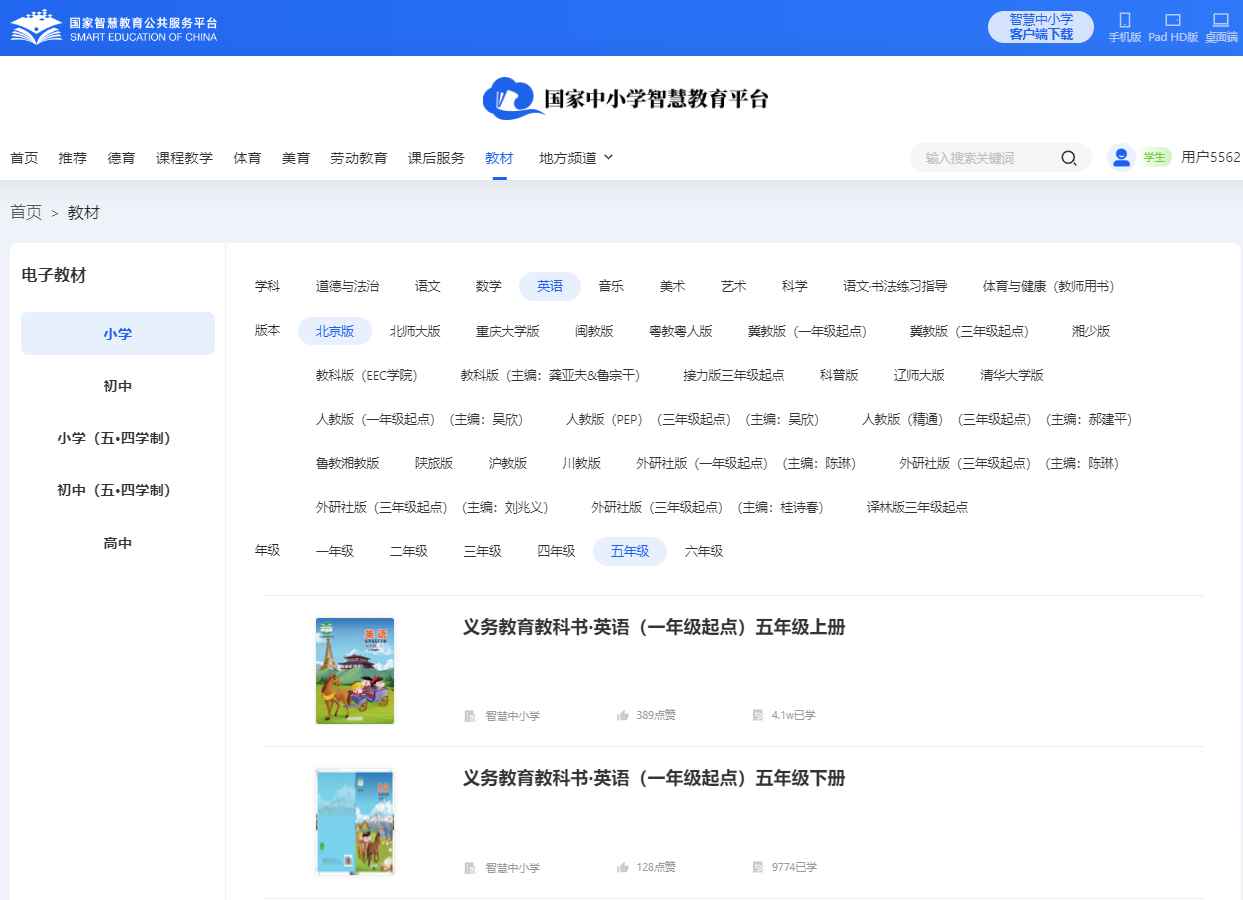Open the user avatar icon
1243x900 pixels.
pyautogui.click(x=1121, y=157)
